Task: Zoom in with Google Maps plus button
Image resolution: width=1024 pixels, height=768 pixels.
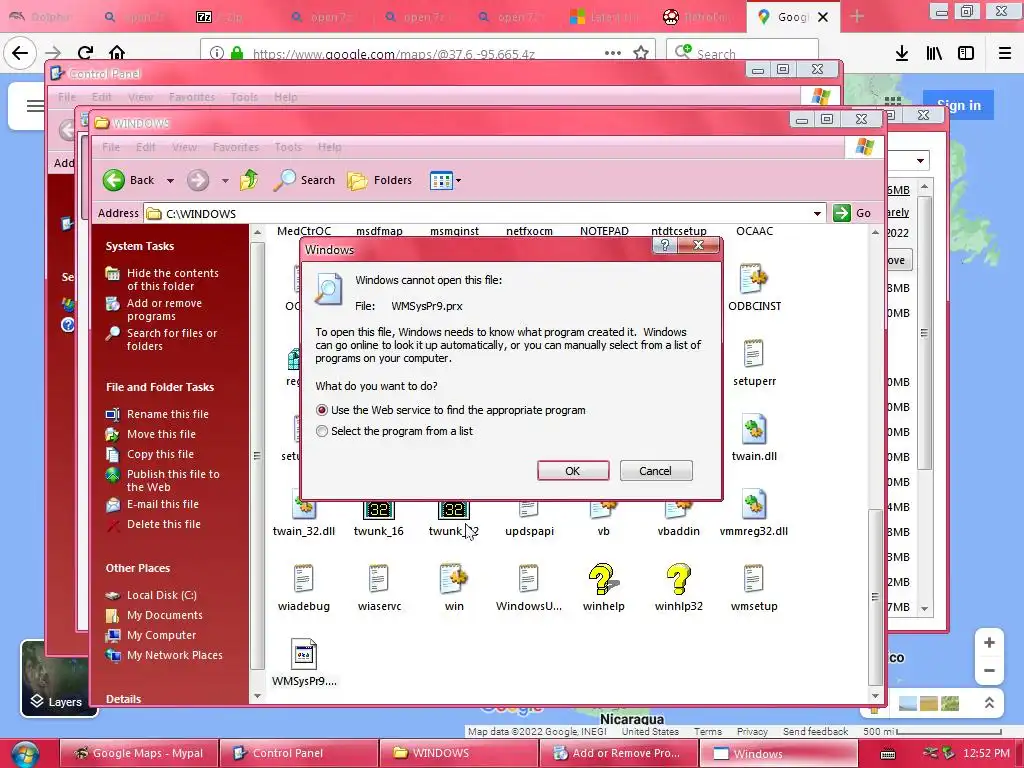Action: (x=989, y=643)
